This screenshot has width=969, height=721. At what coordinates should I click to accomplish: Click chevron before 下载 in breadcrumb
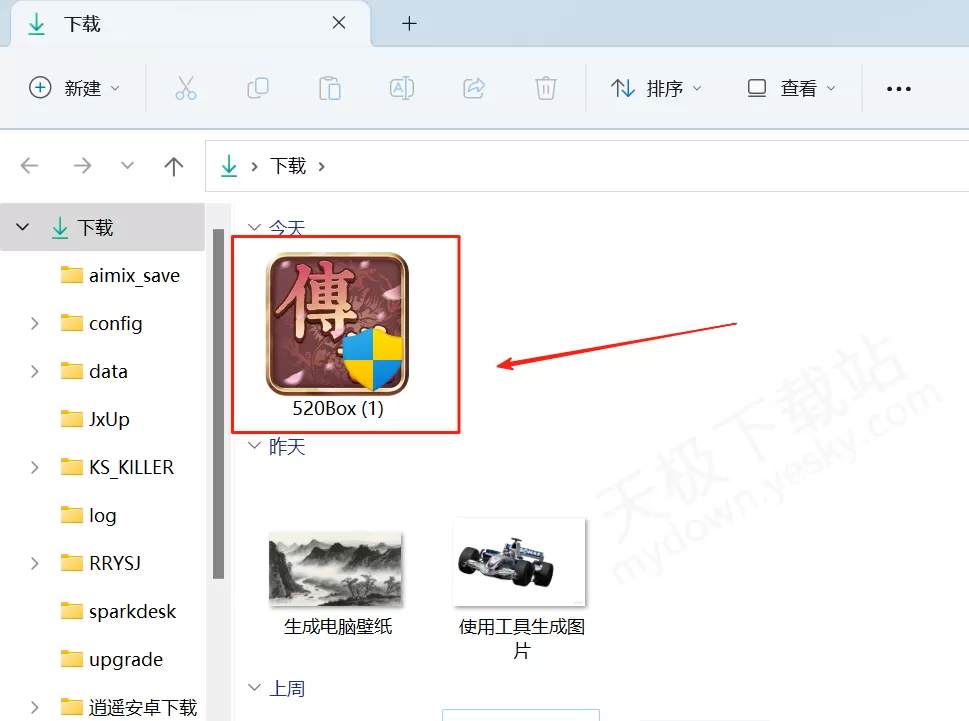point(254,166)
